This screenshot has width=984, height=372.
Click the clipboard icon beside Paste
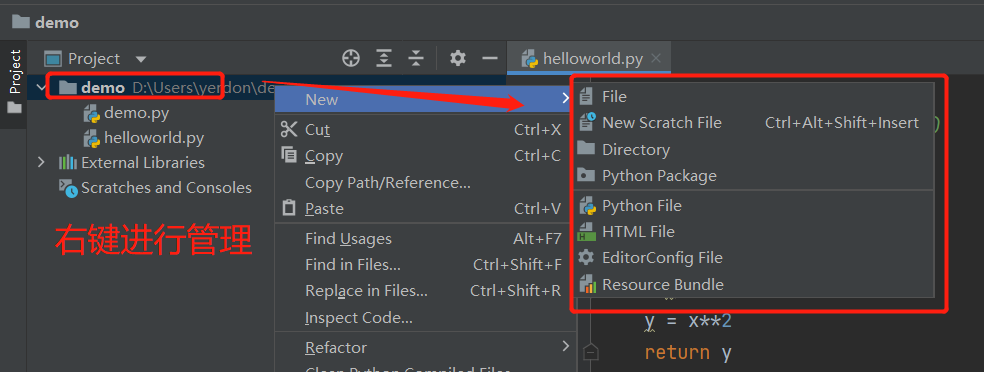click(x=289, y=208)
